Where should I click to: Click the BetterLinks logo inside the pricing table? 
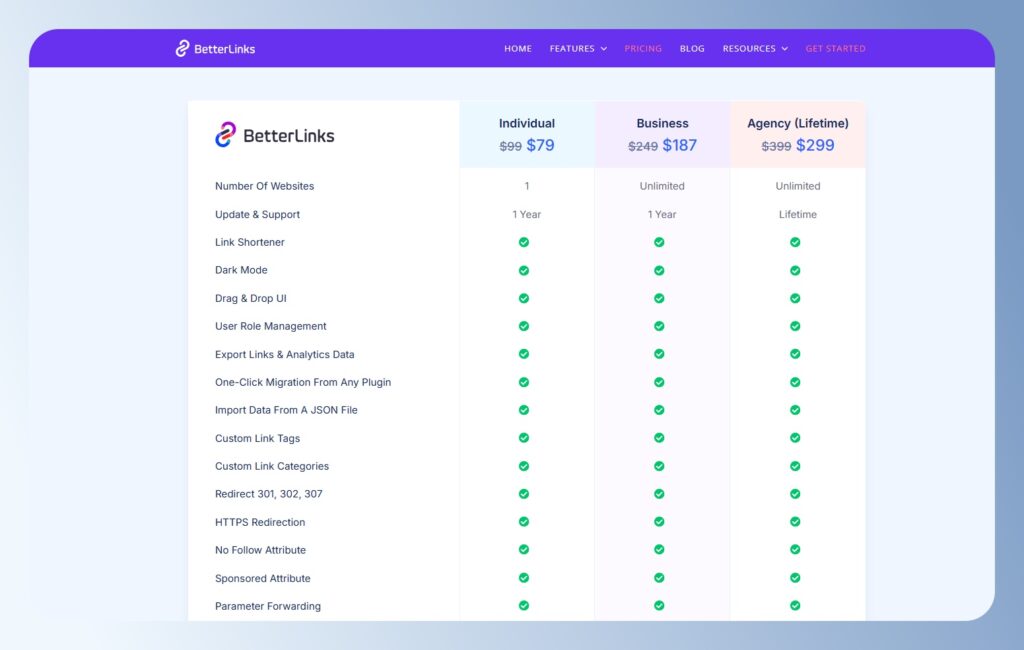coord(273,131)
